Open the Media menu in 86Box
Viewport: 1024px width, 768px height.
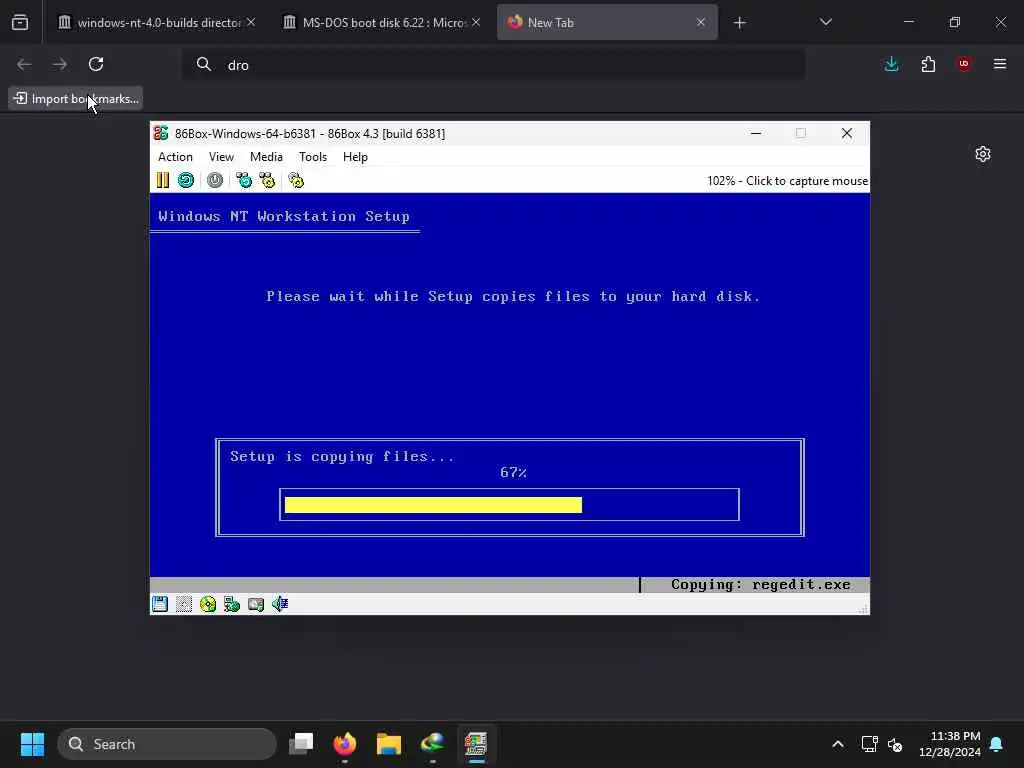tap(266, 157)
